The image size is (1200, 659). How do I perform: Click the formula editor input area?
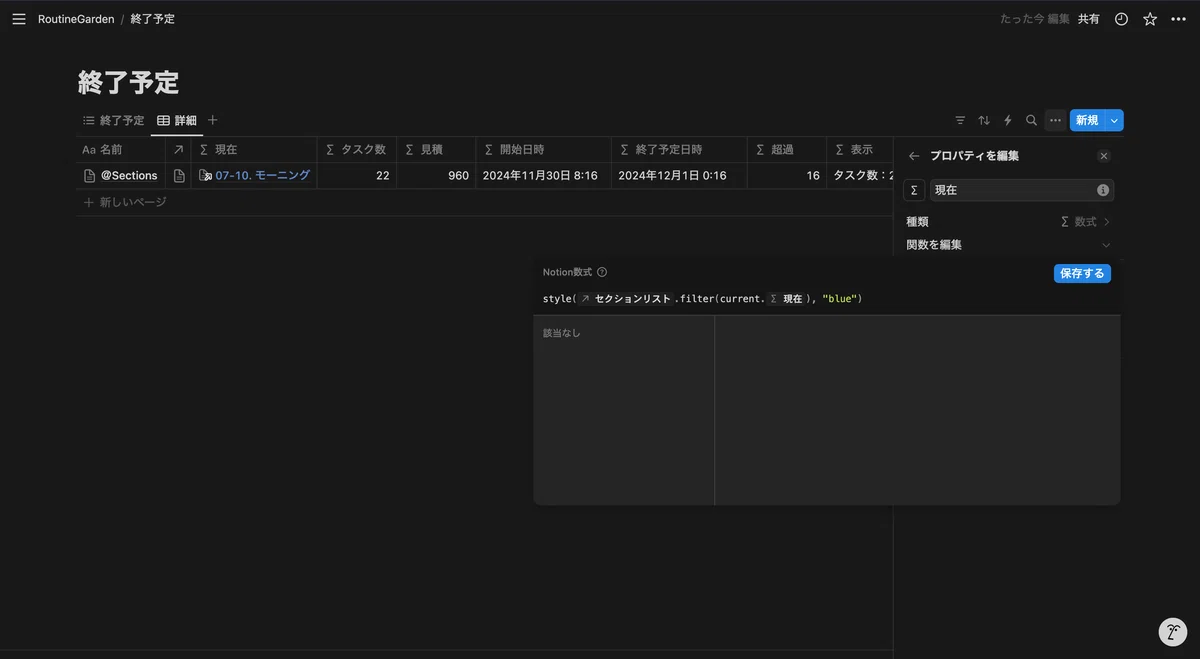click(827, 299)
